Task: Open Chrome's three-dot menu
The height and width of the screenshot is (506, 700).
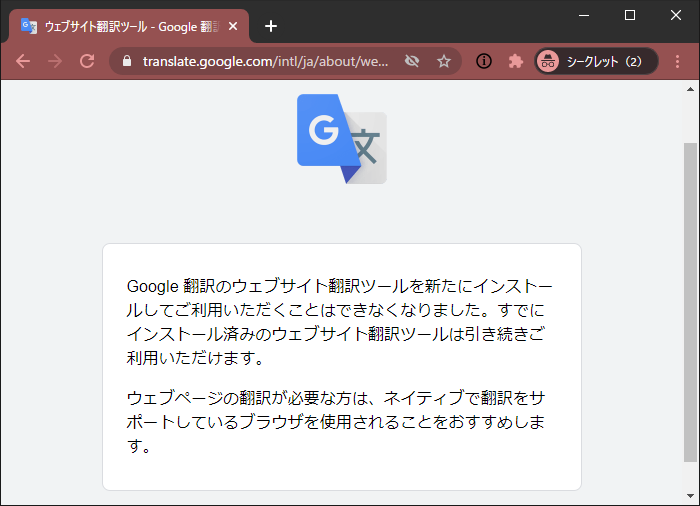Action: tap(677, 61)
